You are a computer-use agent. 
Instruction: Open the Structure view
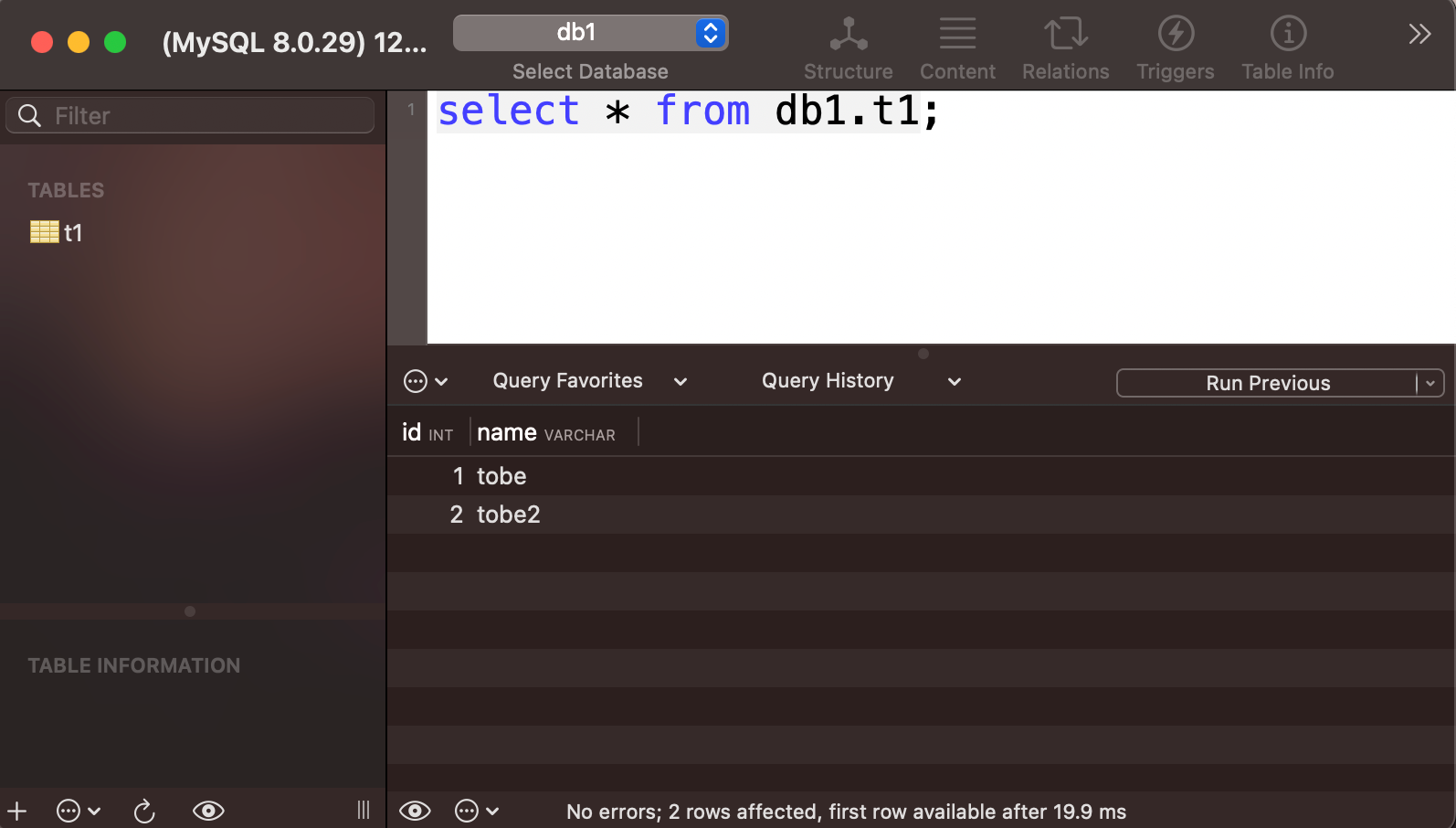848,49
